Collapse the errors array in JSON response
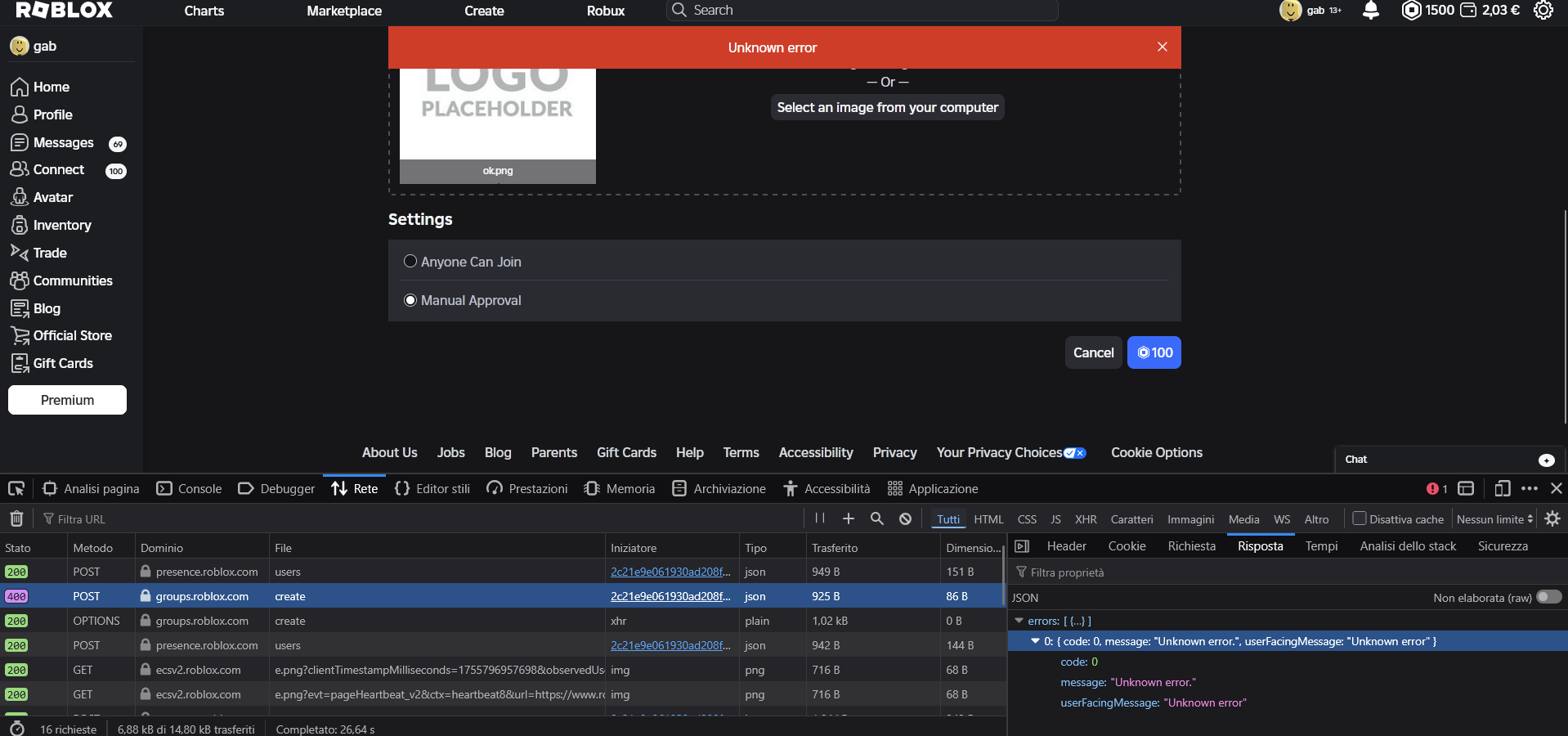 tap(1020, 622)
